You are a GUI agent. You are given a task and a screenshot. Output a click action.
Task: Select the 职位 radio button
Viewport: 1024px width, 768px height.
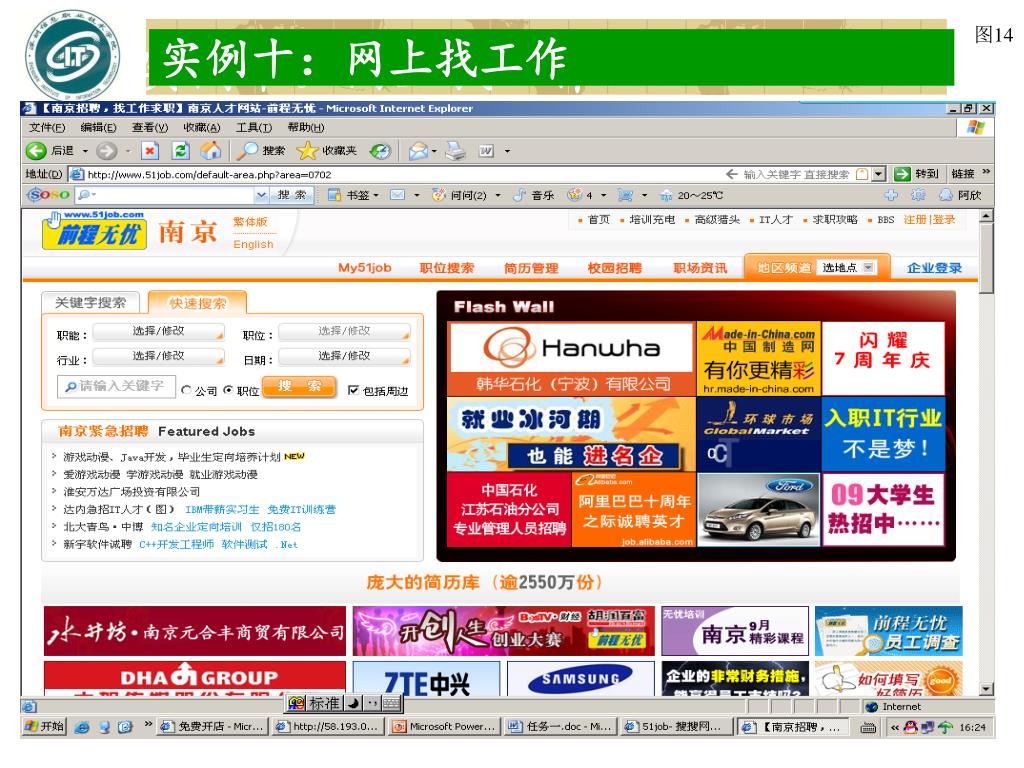tap(228, 390)
